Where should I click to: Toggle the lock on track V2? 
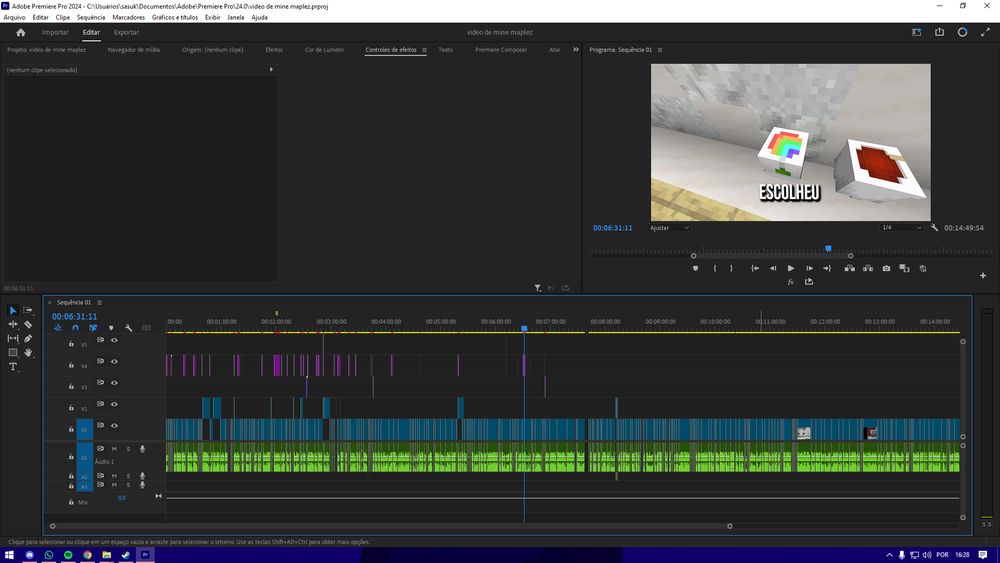[x=71, y=408]
